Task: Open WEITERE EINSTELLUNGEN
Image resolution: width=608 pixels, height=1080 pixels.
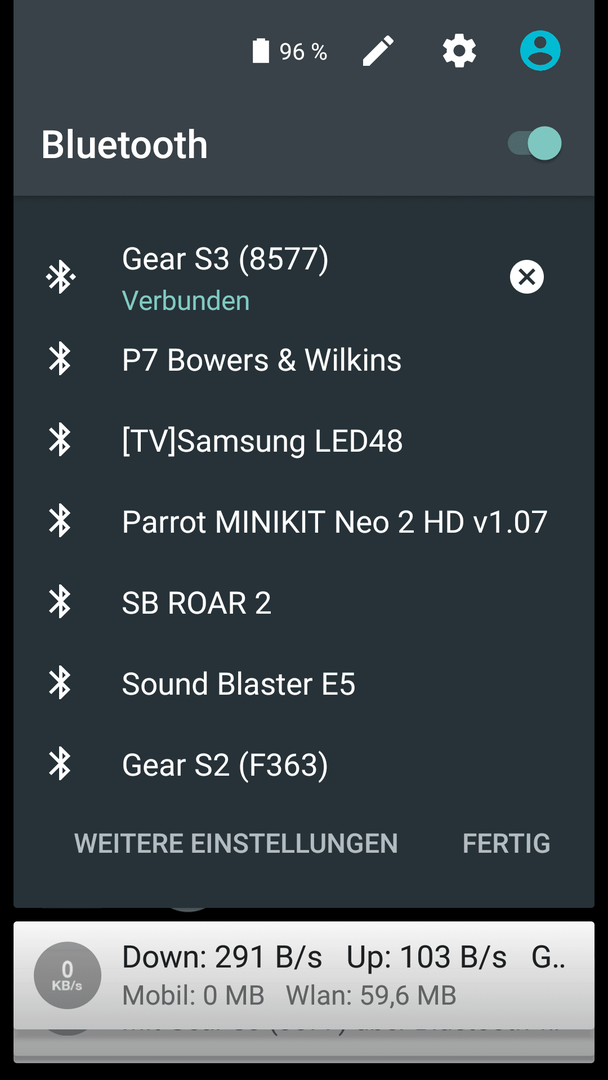Action: coord(235,843)
